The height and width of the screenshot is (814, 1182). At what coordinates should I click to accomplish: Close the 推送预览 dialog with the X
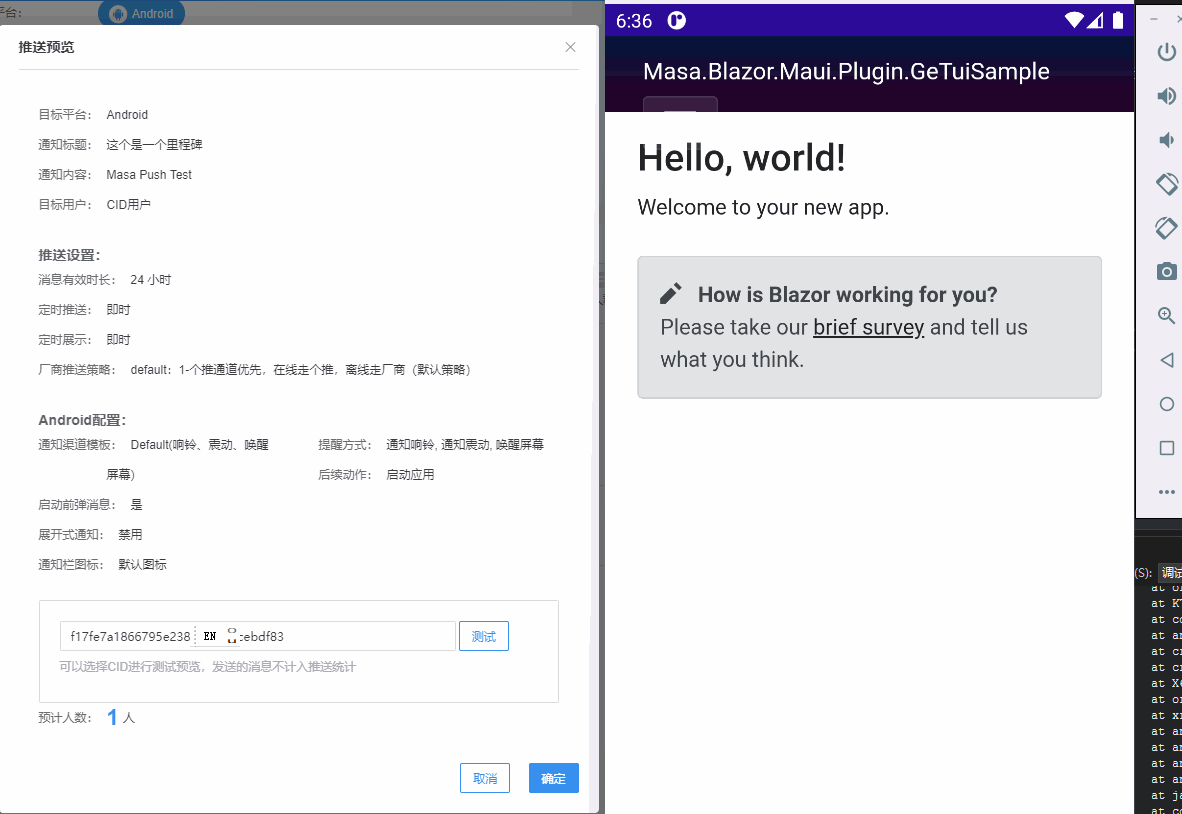pos(571,47)
